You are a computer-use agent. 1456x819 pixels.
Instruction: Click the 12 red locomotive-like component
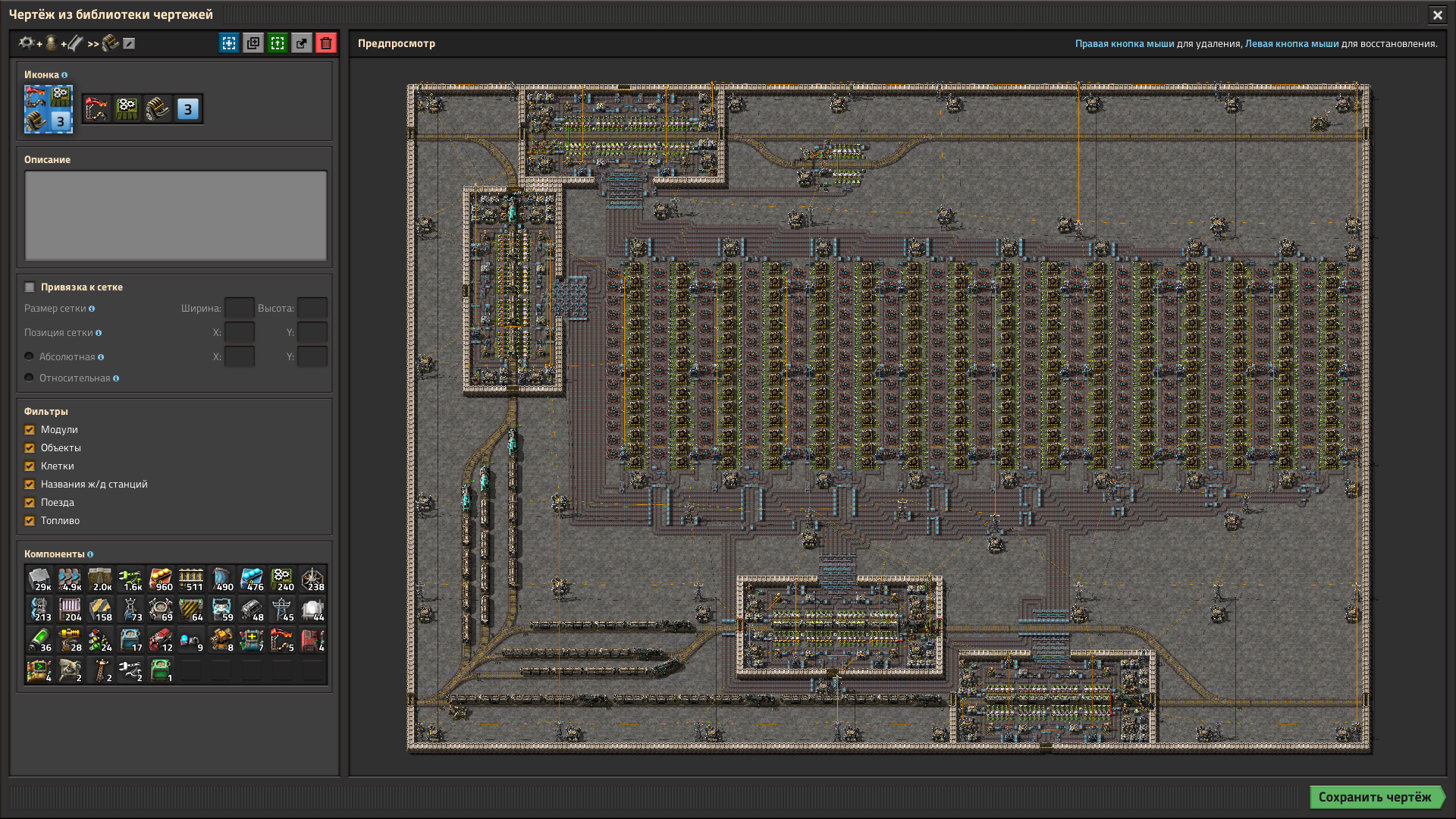(161, 640)
